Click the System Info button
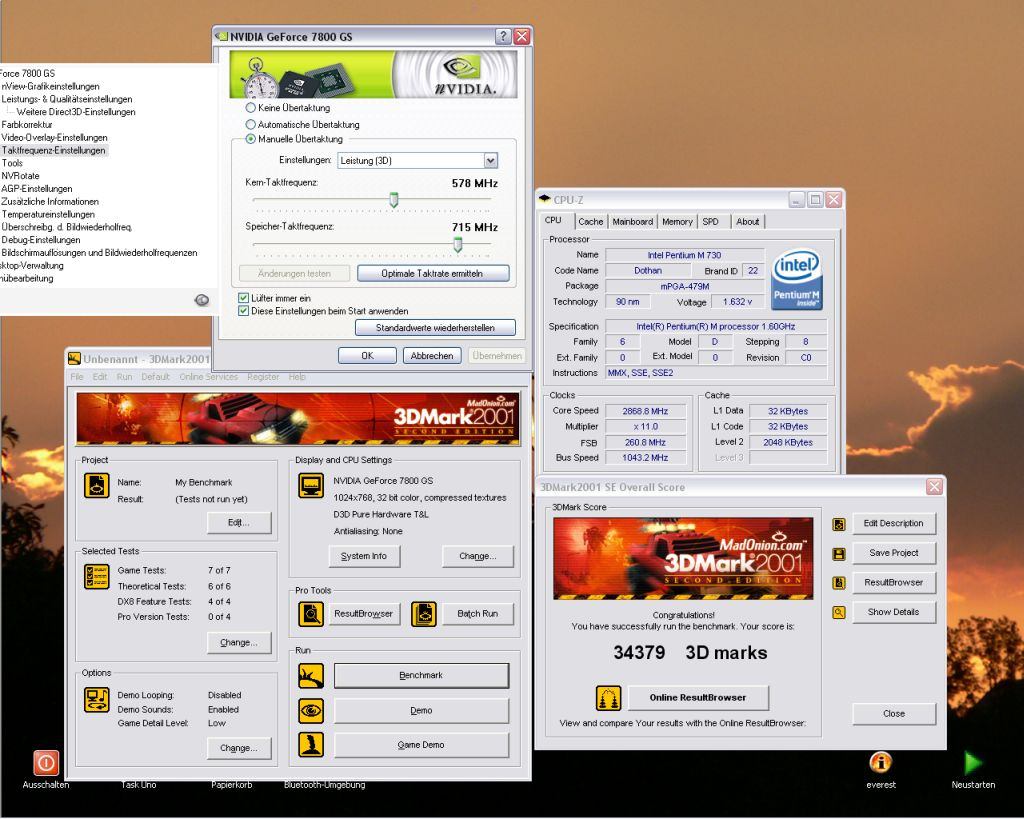 point(364,556)
